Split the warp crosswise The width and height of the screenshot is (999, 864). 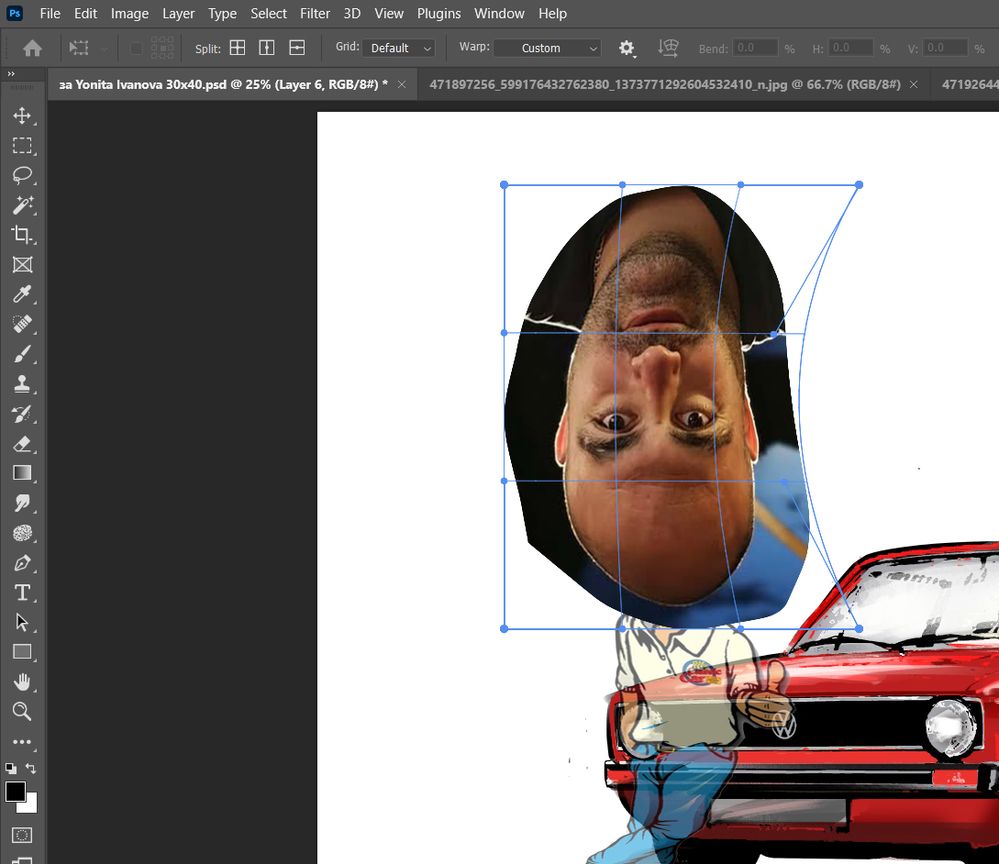click(x=237, y=48)
